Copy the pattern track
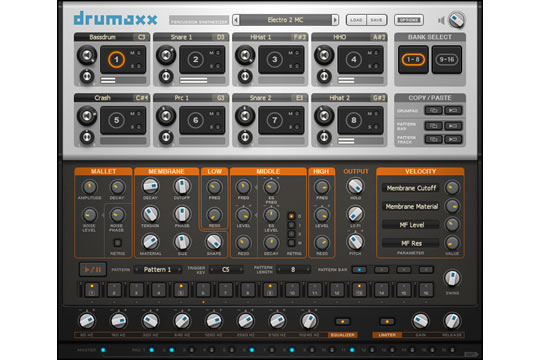The width and height of the screenshot is (540, 360). (x=433, y=139)
